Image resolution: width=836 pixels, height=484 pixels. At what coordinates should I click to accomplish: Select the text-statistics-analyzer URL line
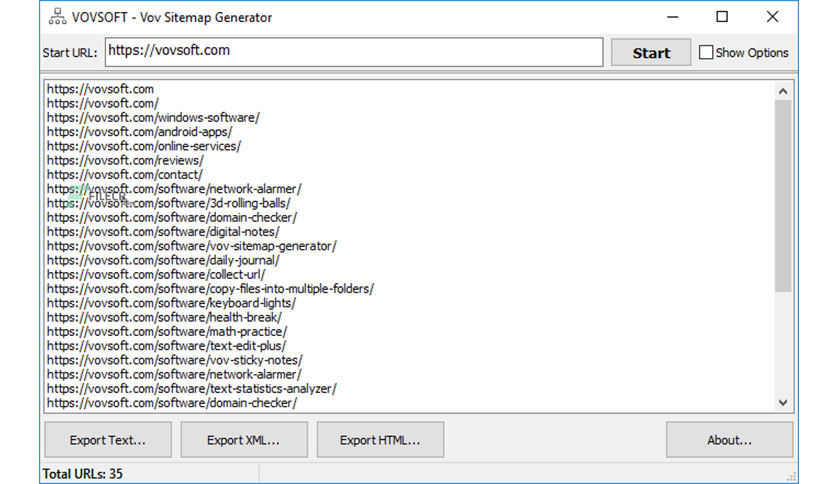[x=192, y=389]
